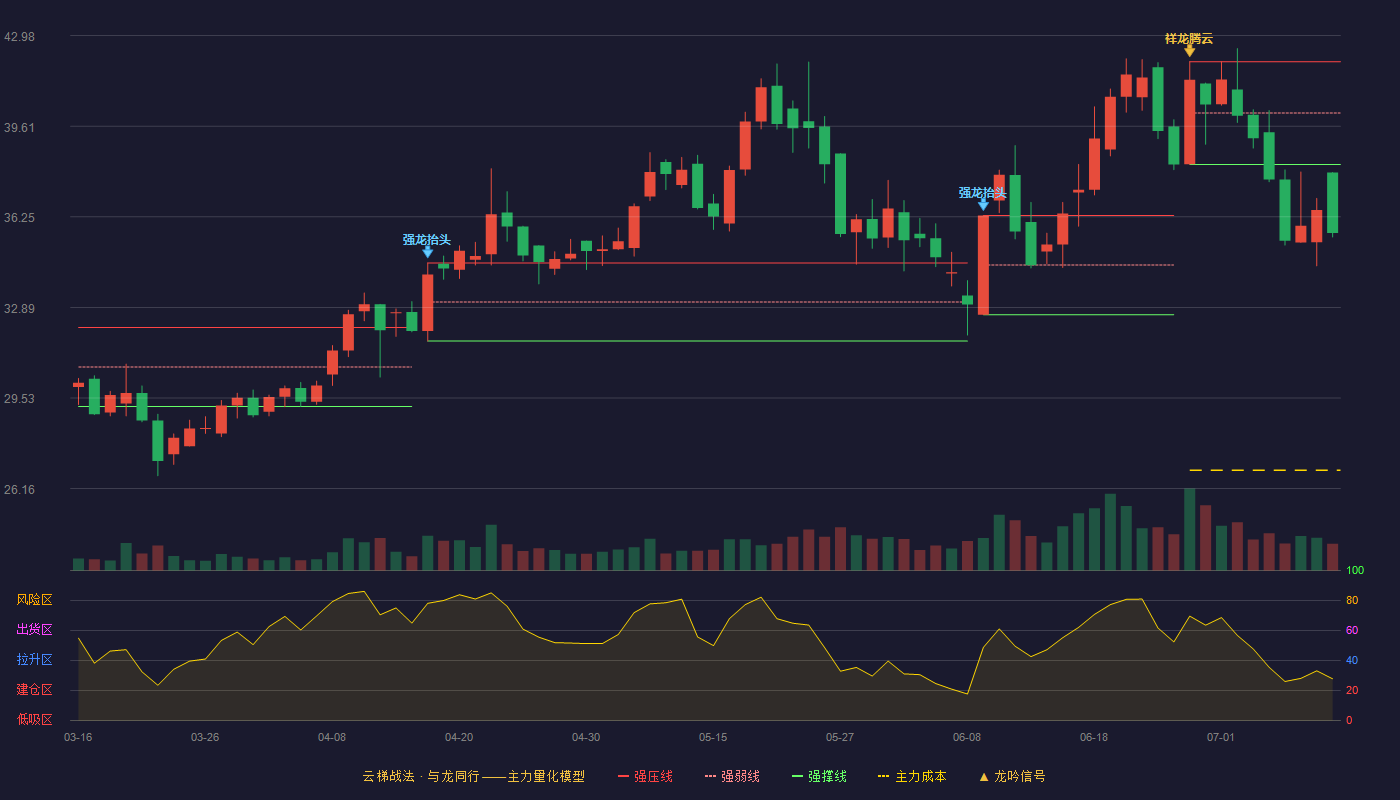1400x800 pixels.
Task: Click the 强龙抬头 signal arrow above 06-08
Action: click(983, 205)
